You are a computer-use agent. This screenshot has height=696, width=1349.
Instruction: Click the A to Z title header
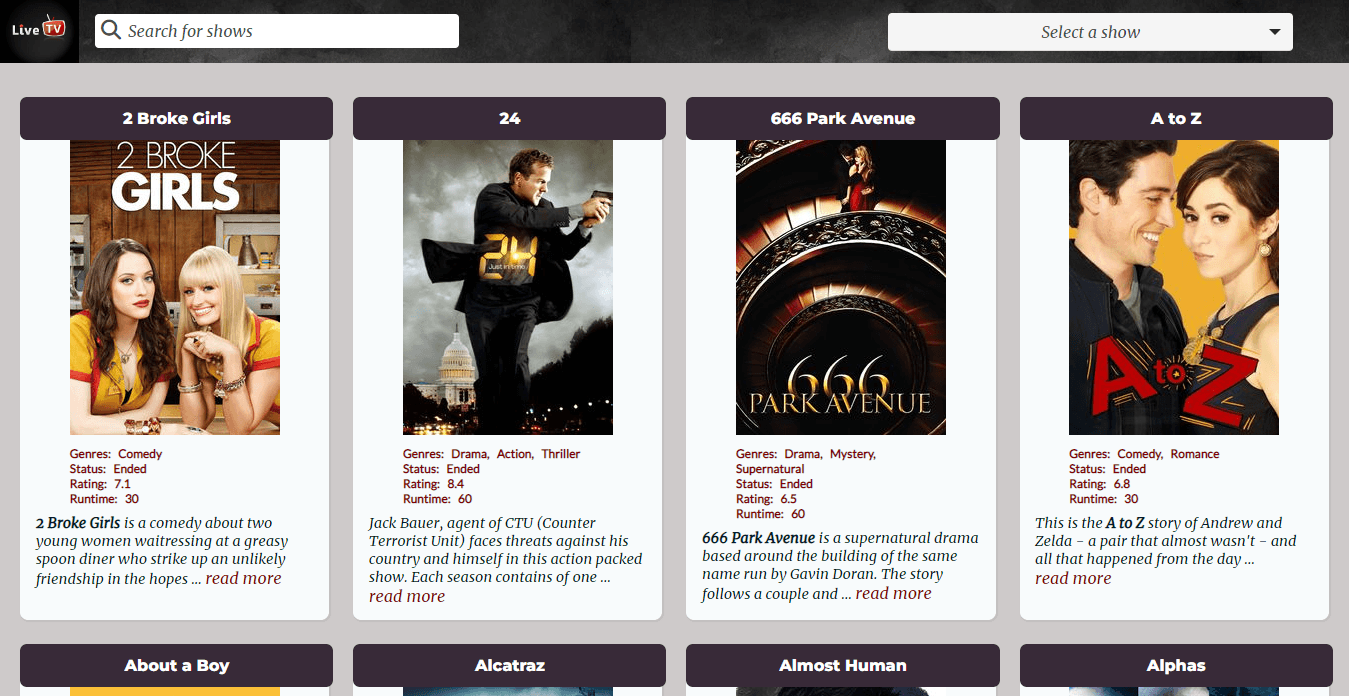(x=1176, y=118)
